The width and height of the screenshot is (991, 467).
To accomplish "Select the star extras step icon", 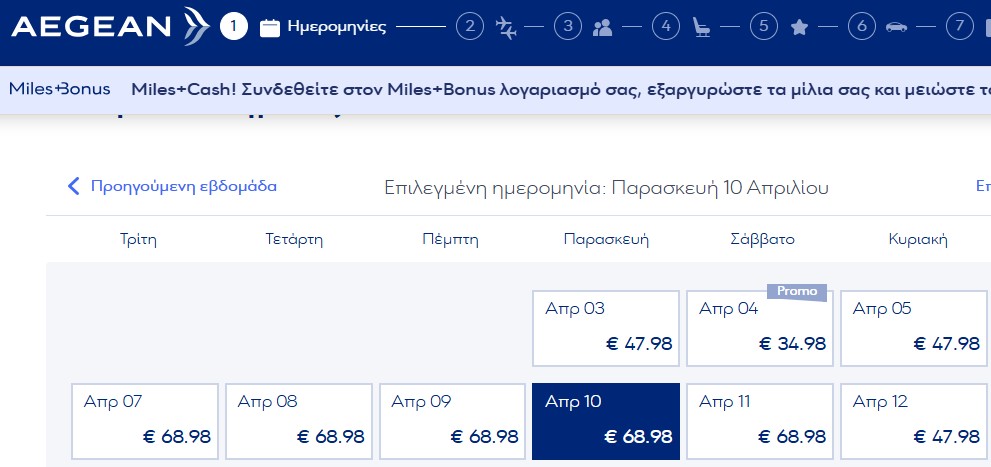I will pos(799,28).
